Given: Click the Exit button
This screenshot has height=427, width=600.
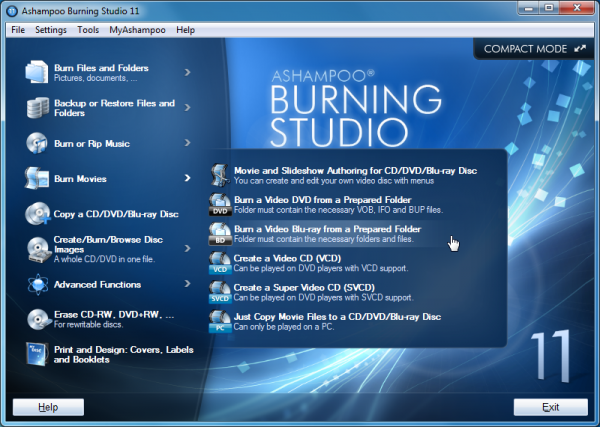Looking at the screenshot, I should pos(551,407).
